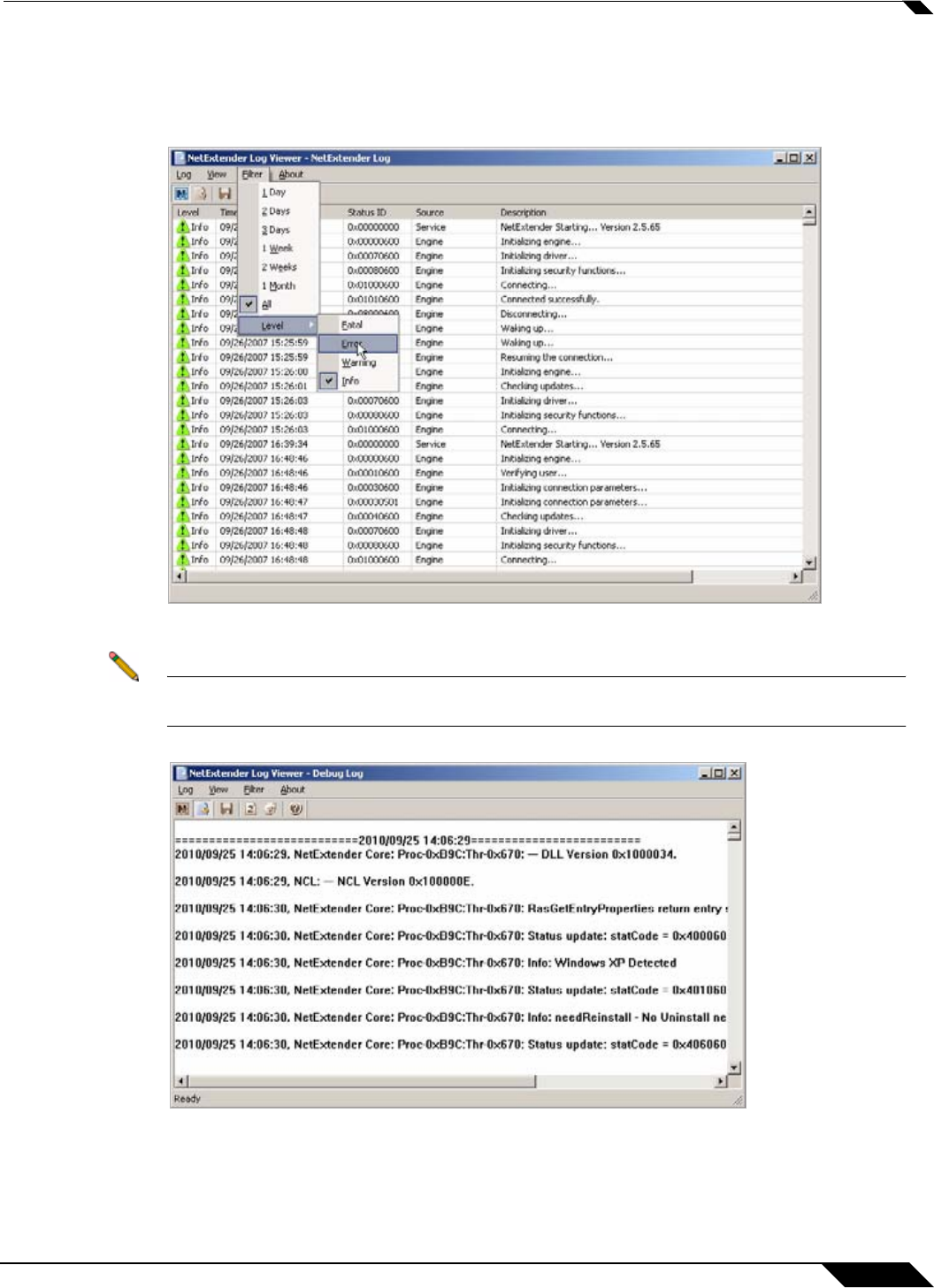The width and height of the screenshot is (934, 1288).
Task: Click info icon of 16:39:34 Service row
Action: coord(183,444)
